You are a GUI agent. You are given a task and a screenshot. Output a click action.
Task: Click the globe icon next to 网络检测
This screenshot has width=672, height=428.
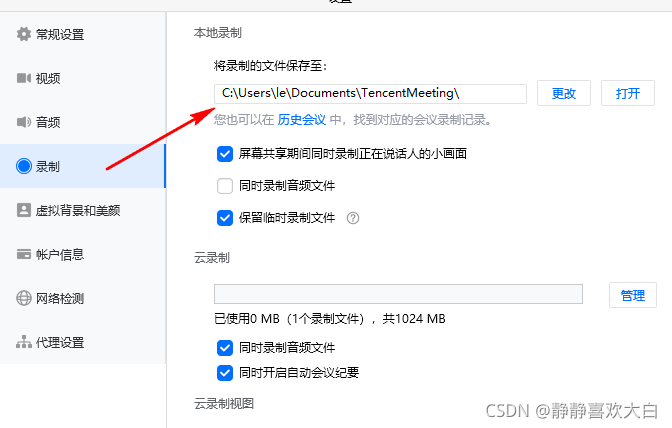pos(24,298)
